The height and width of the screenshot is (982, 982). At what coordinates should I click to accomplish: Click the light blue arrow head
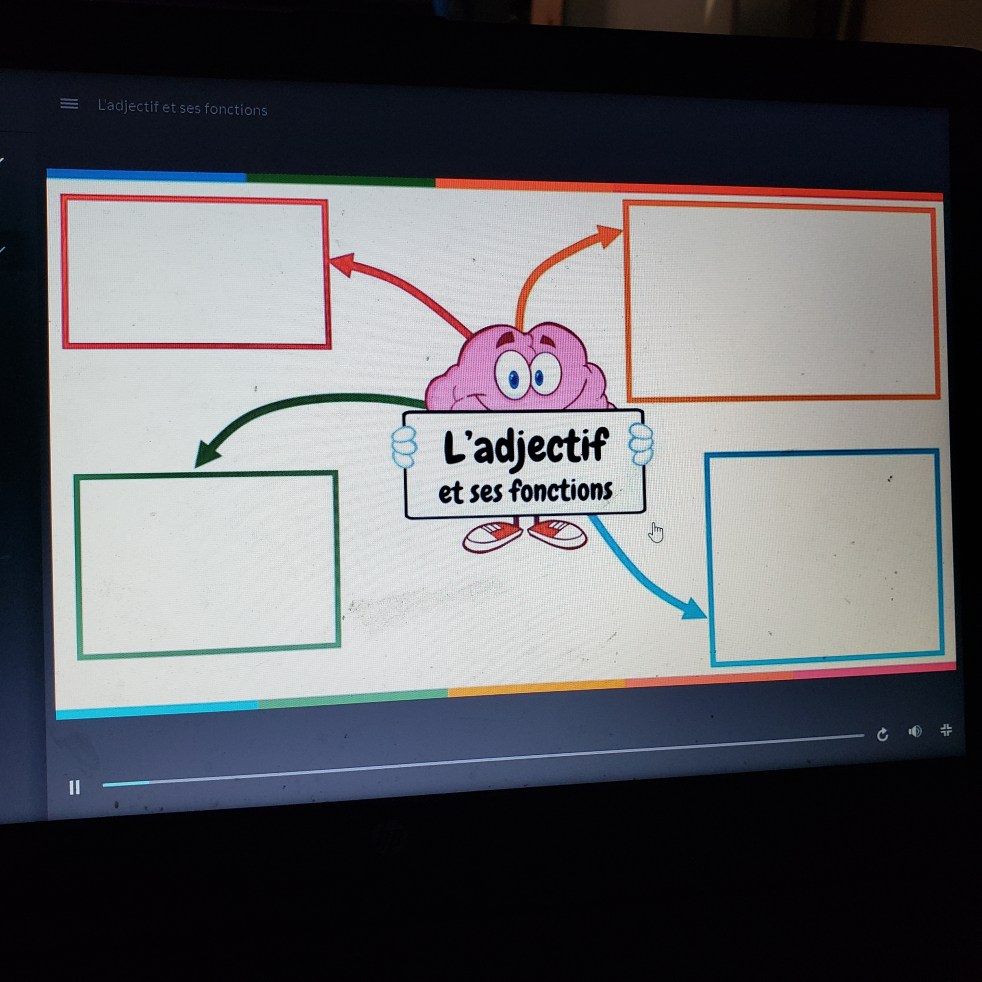(692, 607)
